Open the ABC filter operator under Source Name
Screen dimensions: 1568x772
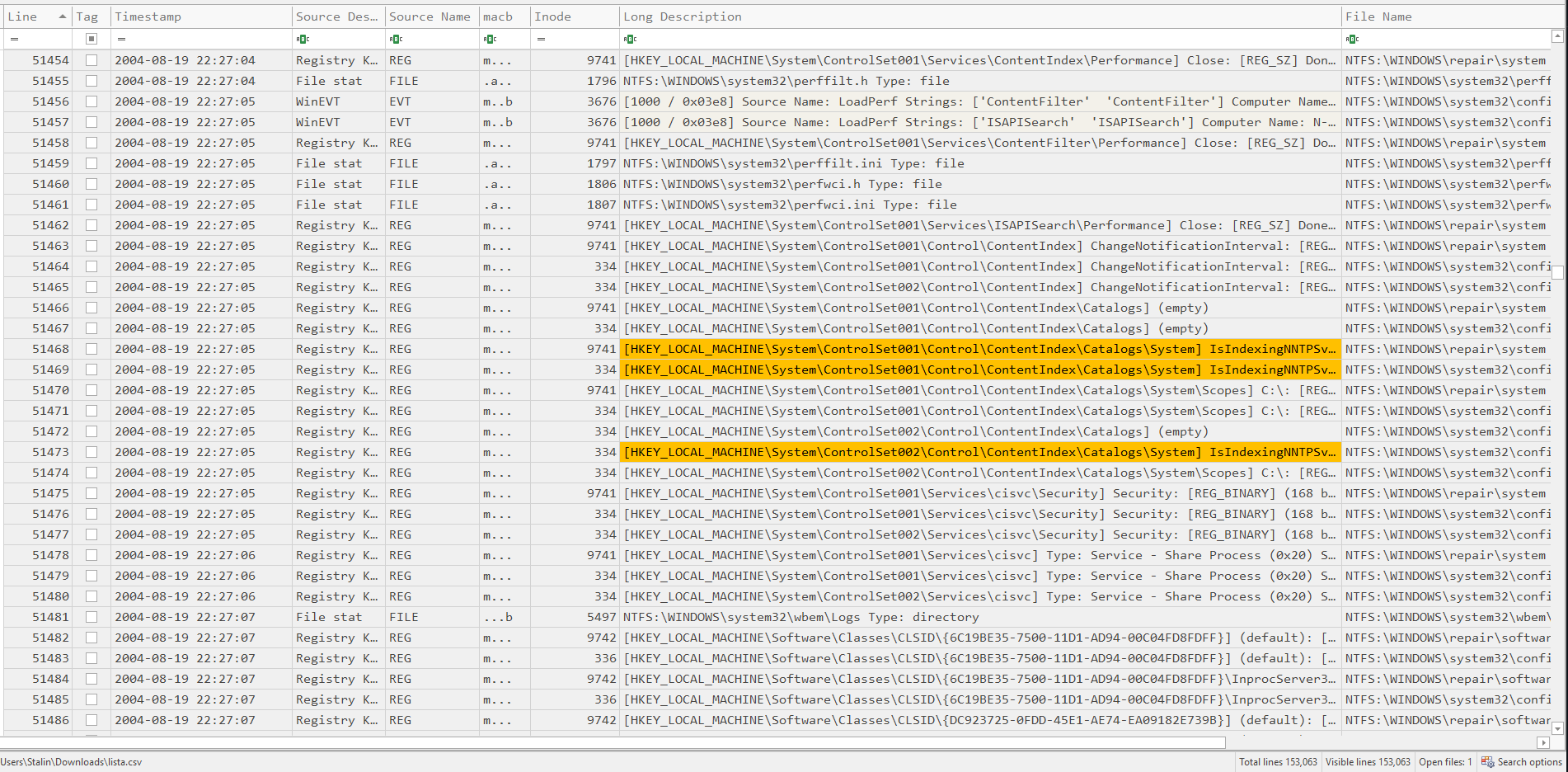click(x=396, y=39)
